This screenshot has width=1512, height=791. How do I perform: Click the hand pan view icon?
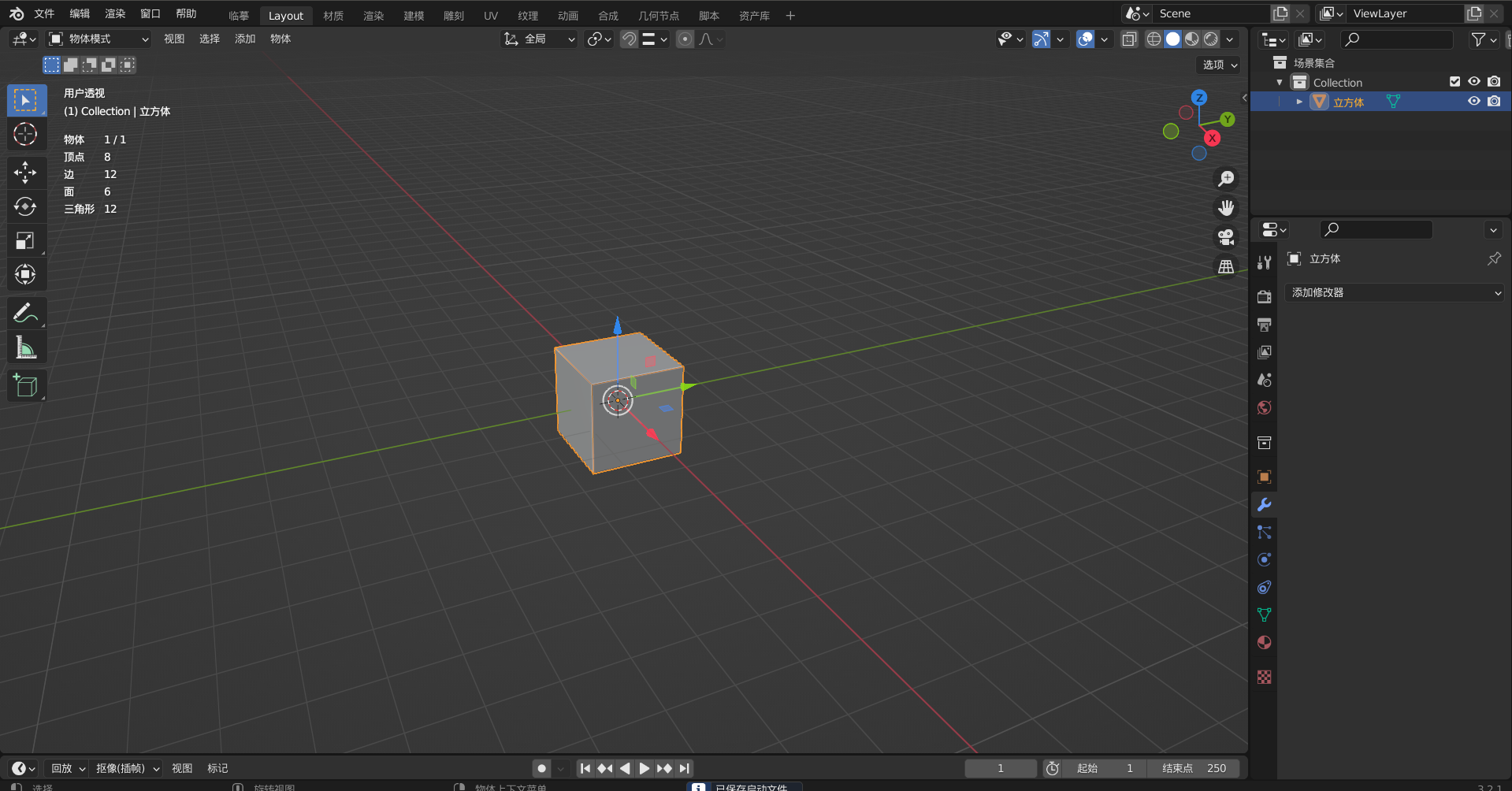[x=1226, y=208]
